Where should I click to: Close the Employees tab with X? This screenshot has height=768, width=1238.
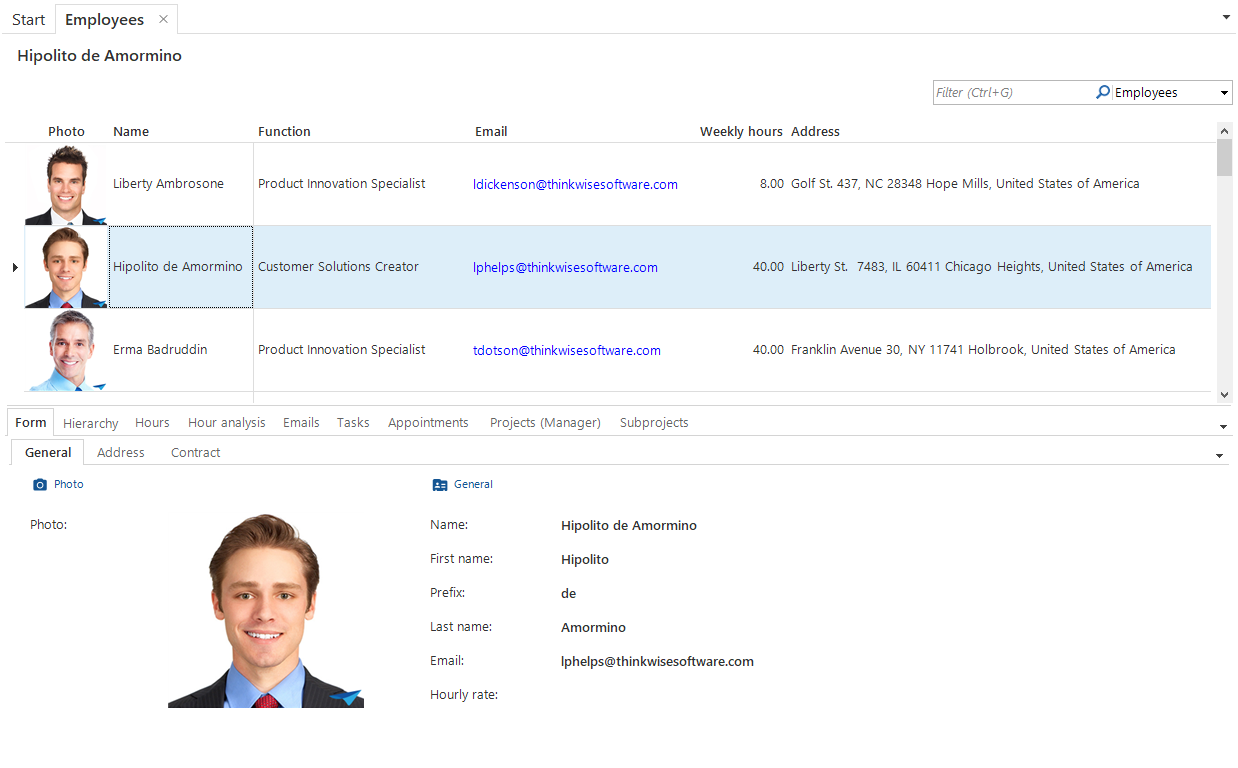[x=163, y=19]
